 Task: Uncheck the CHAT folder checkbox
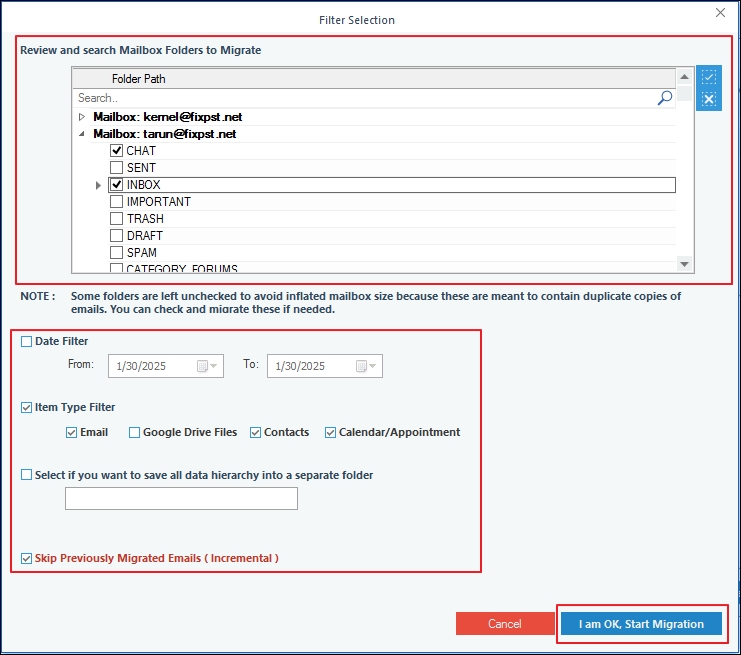116,151
